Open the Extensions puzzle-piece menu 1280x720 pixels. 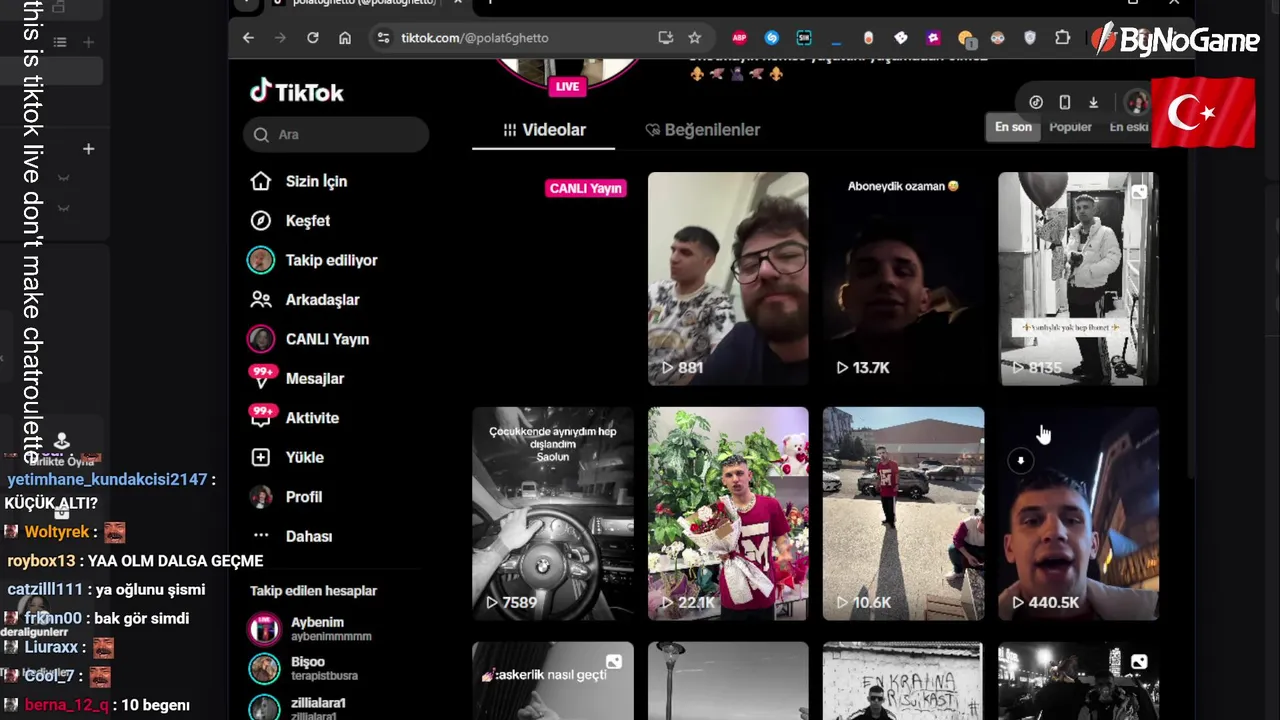point(1062,38)
